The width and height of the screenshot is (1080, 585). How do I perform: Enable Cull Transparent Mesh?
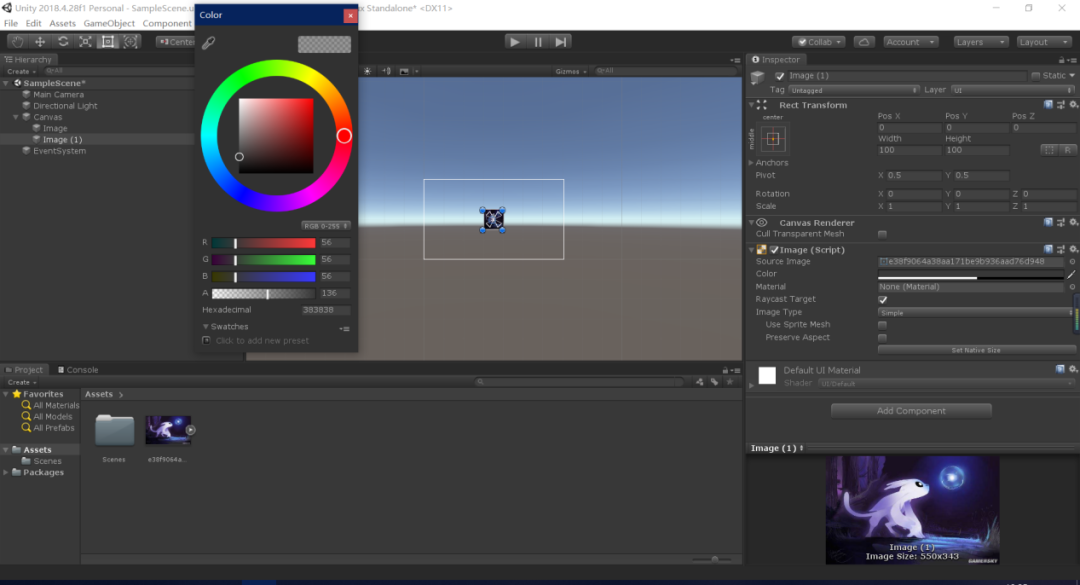click(882, 234)
